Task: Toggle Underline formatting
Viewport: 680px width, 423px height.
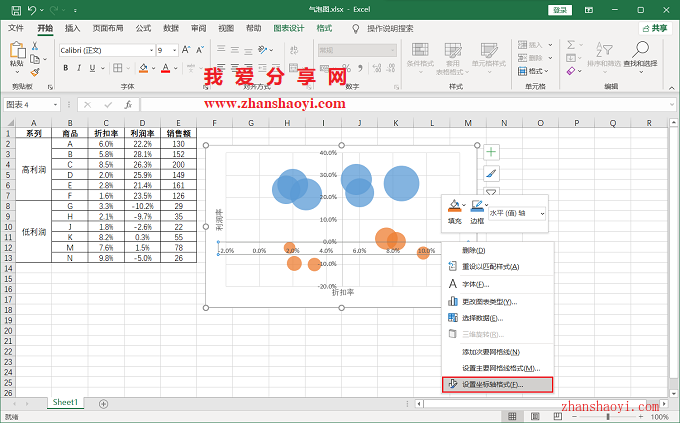Action: tap(92, 68)
